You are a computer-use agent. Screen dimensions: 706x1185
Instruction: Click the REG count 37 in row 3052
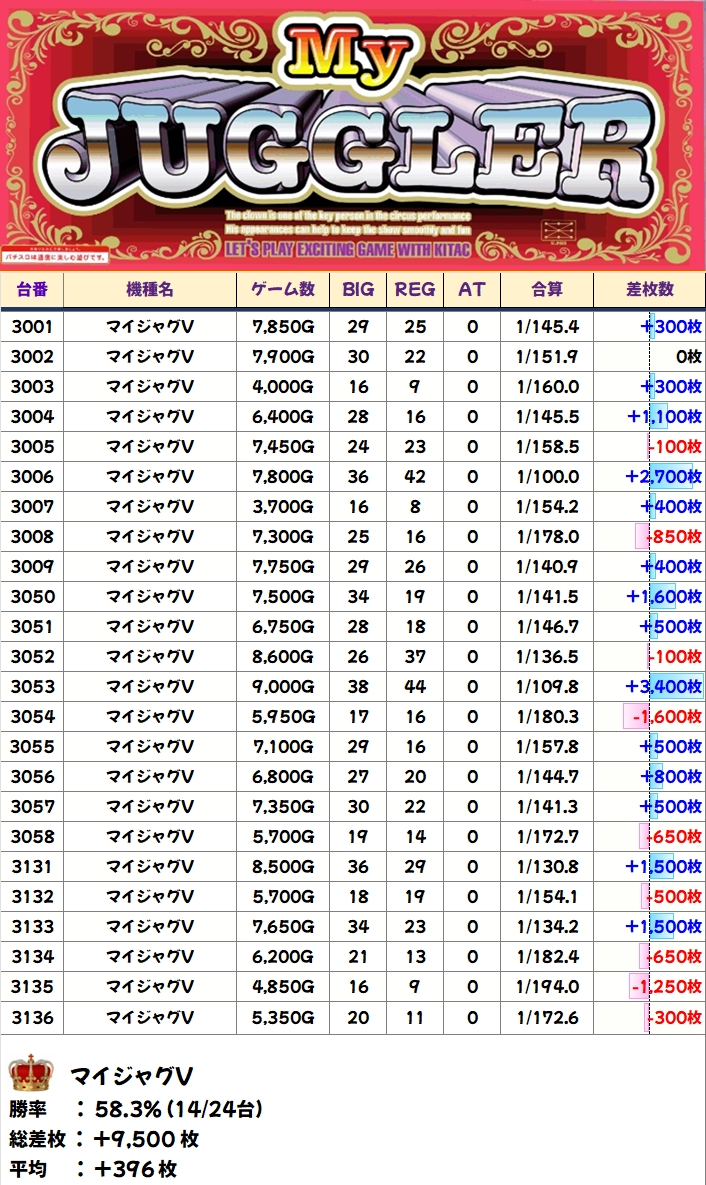pos(415,657)
